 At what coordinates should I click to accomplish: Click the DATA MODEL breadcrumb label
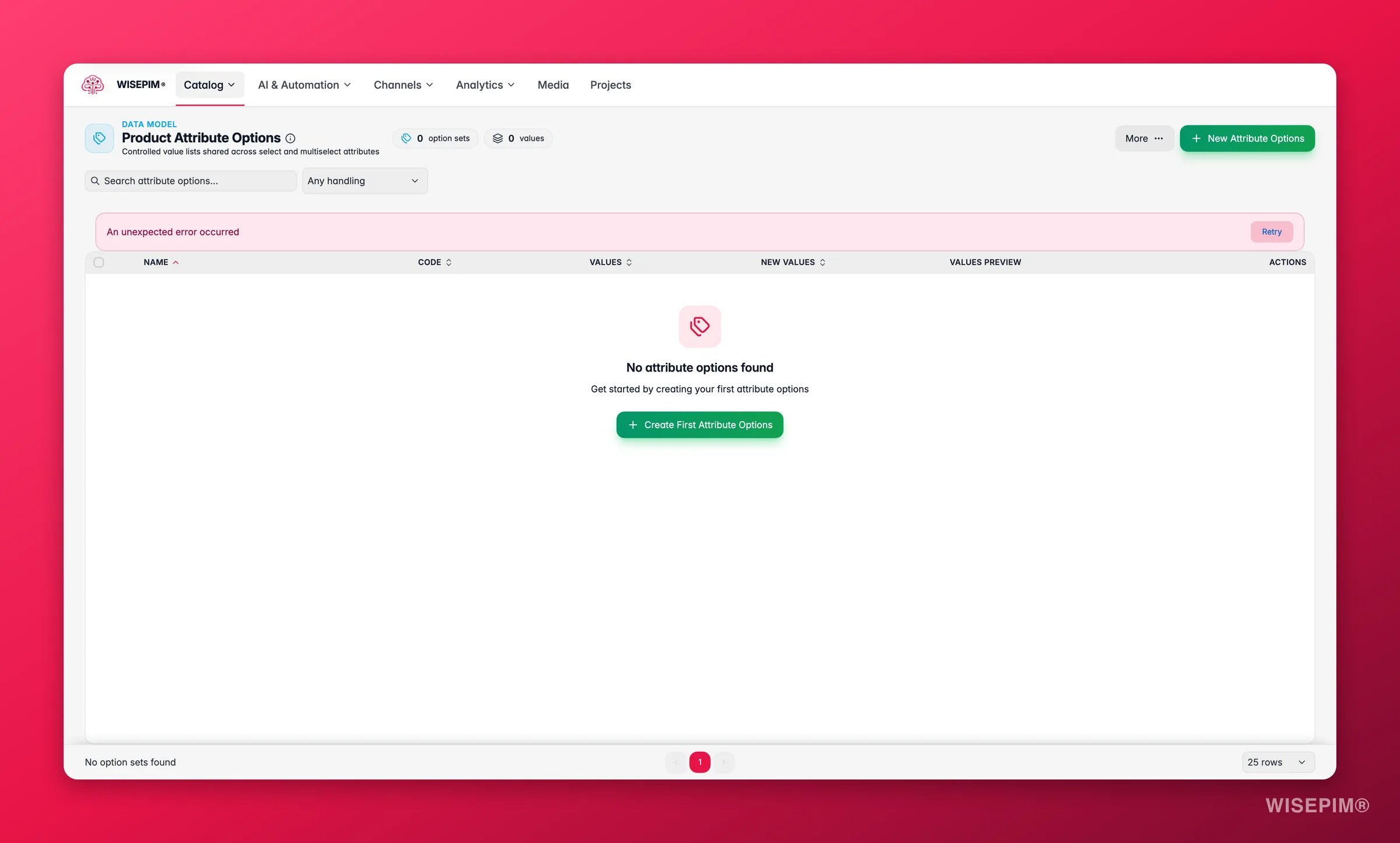click(149, 124)
